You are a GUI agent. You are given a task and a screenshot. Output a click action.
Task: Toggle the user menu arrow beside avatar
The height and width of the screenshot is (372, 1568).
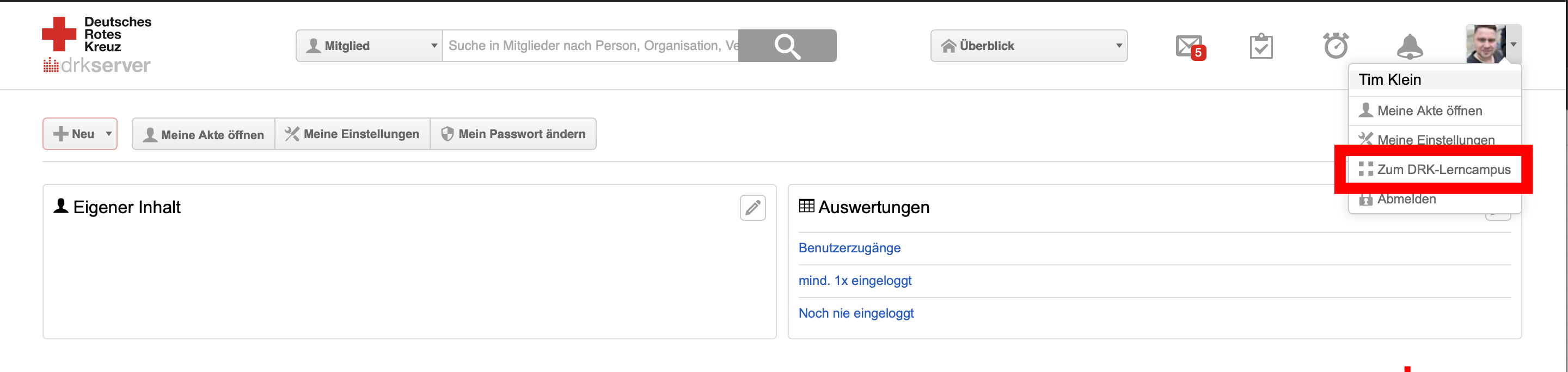coord(1513,45)
